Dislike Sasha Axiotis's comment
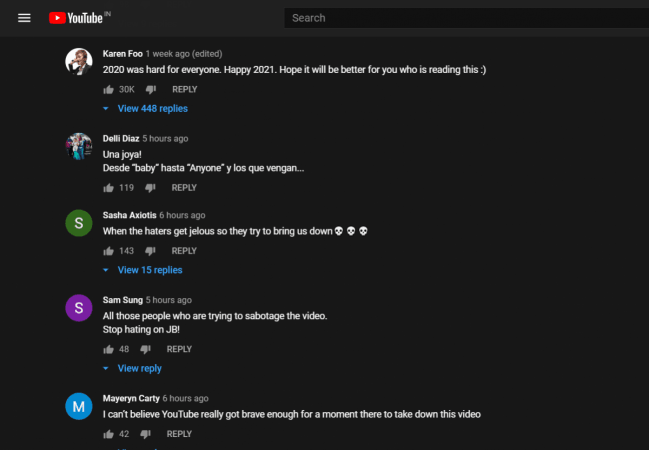649x450 pixels. (x=151, y=251)
